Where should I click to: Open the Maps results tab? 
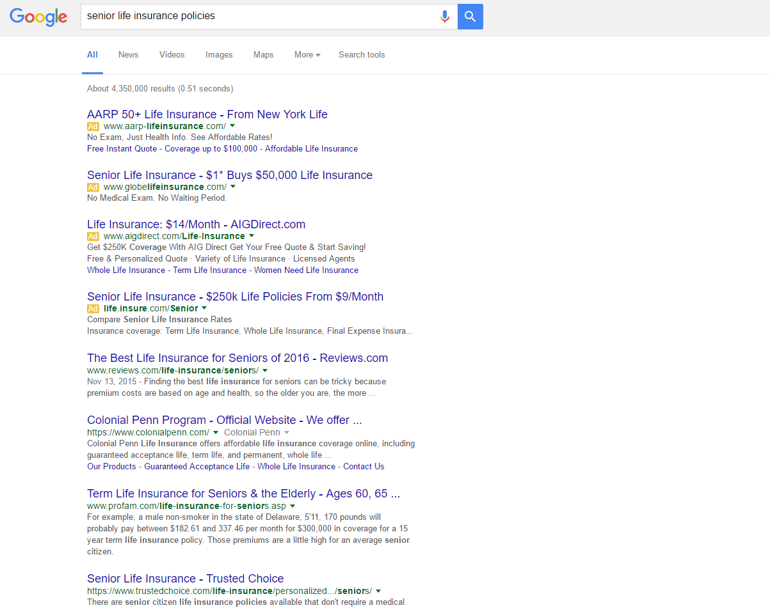tap(263, 55)
